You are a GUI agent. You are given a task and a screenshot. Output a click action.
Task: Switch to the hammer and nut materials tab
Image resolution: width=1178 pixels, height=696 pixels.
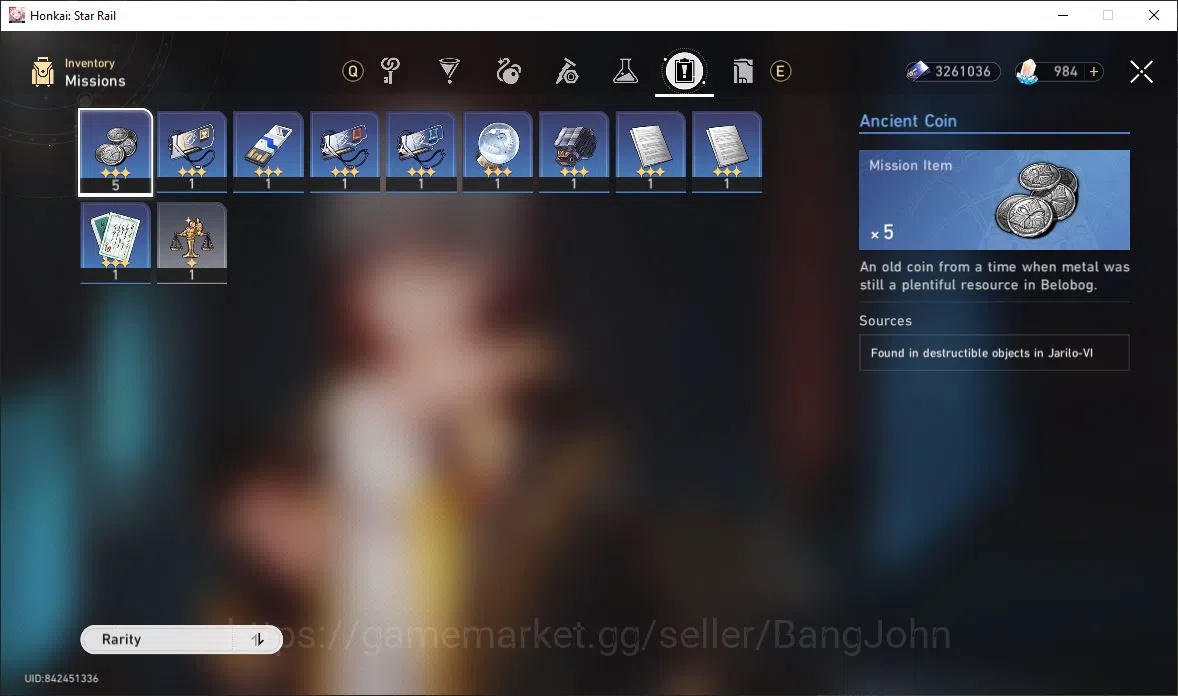pos(566,71)
